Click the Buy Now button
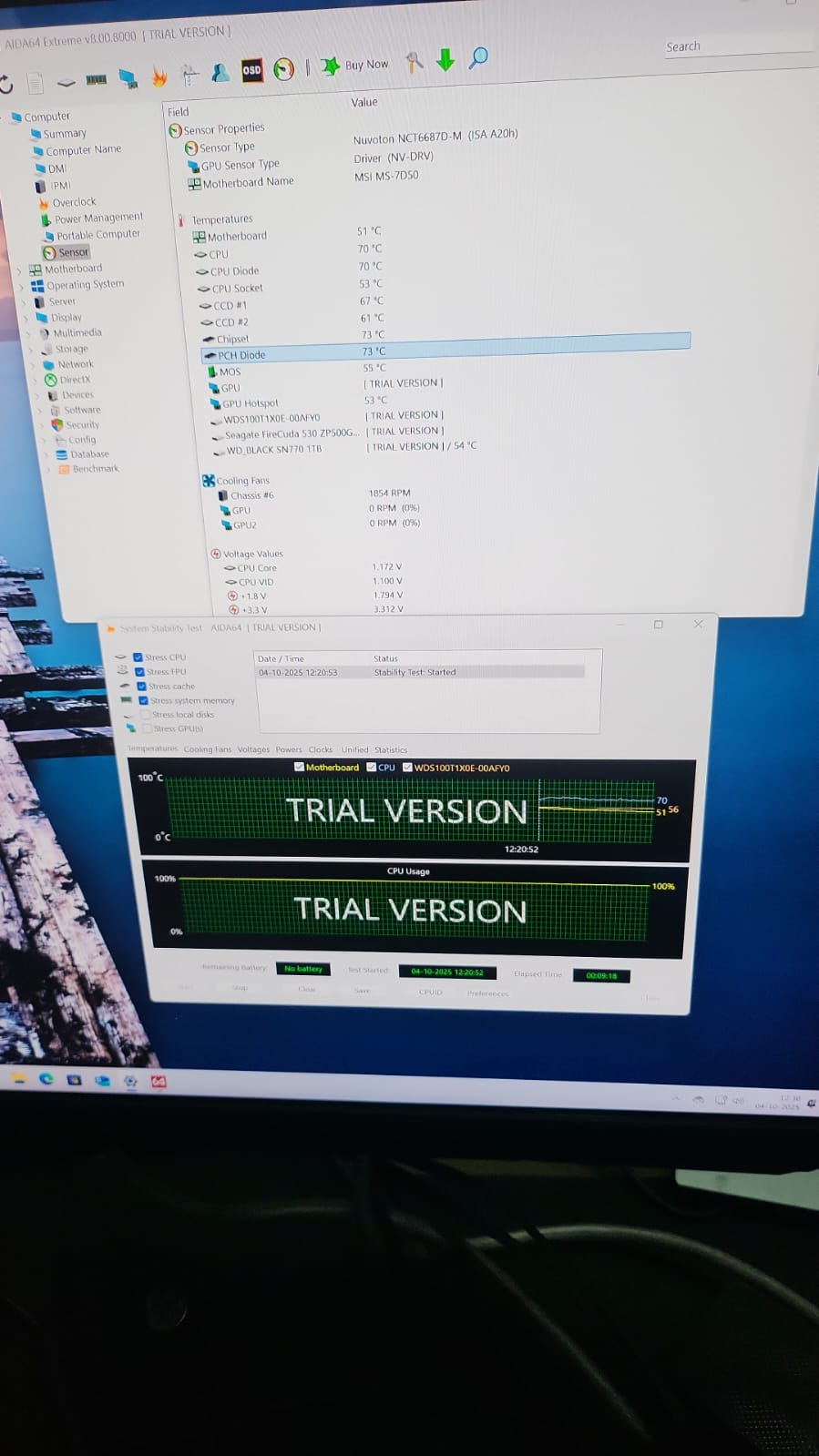 pos(356,65)
